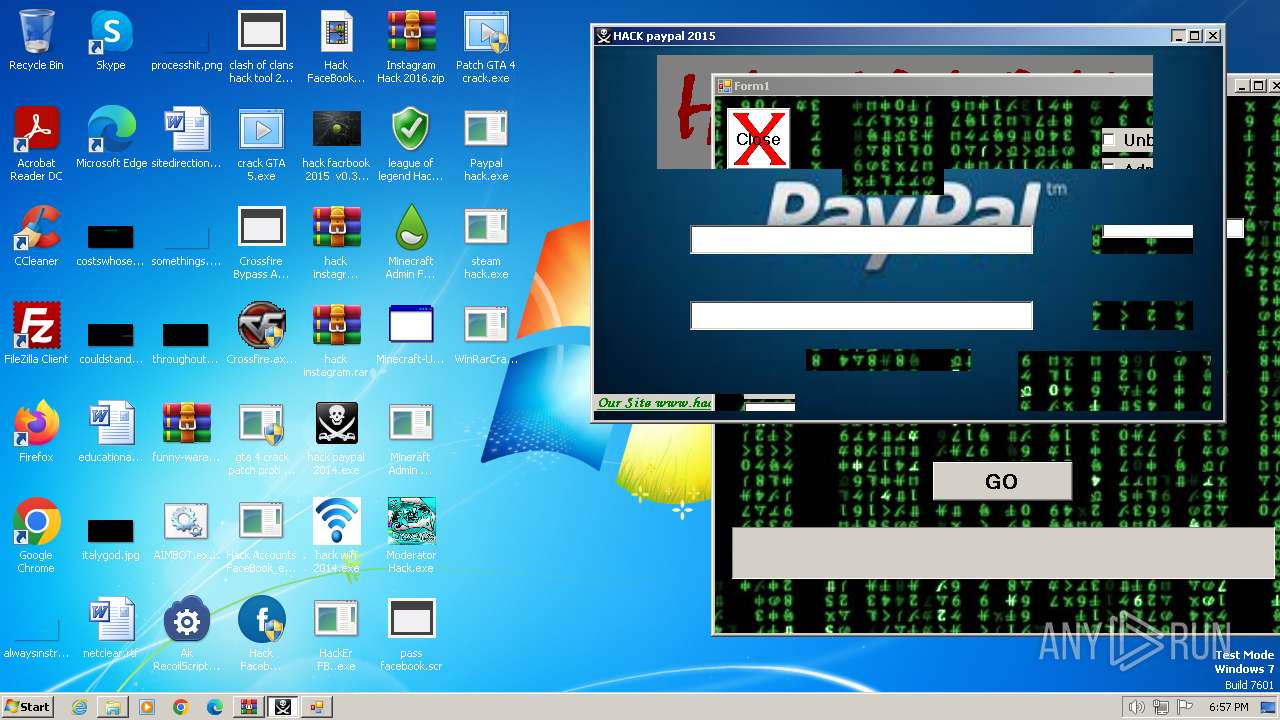Focus the second PayPal input field
The image size is (1280, 720).
(x=861, y=316)
